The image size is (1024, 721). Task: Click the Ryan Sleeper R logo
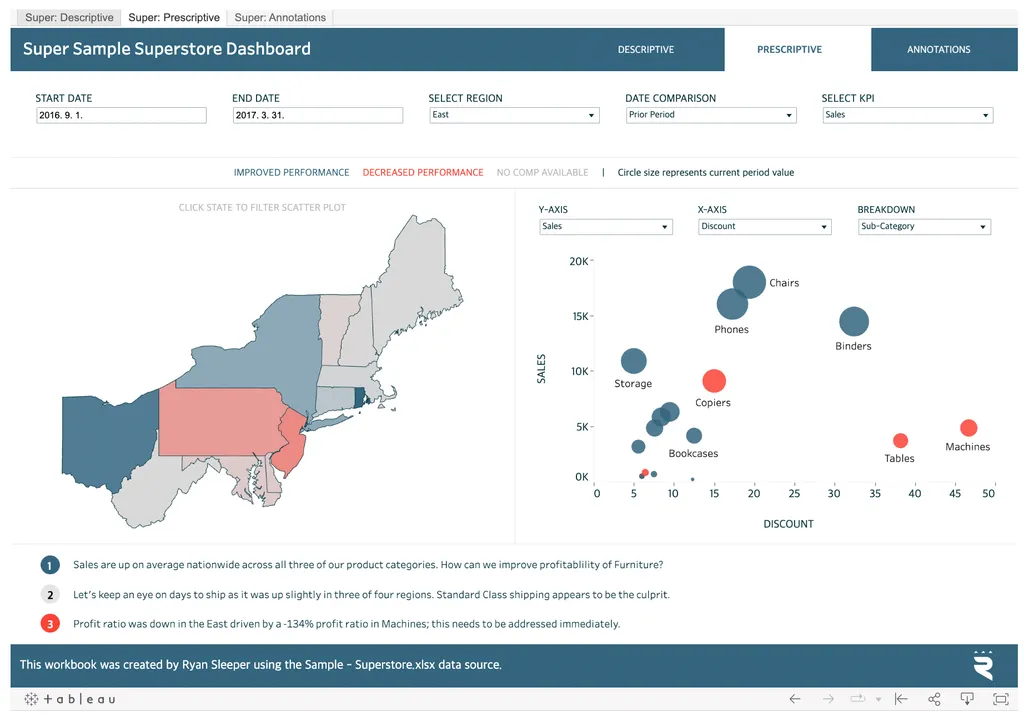pyautogui.click(x=984, y=665)
